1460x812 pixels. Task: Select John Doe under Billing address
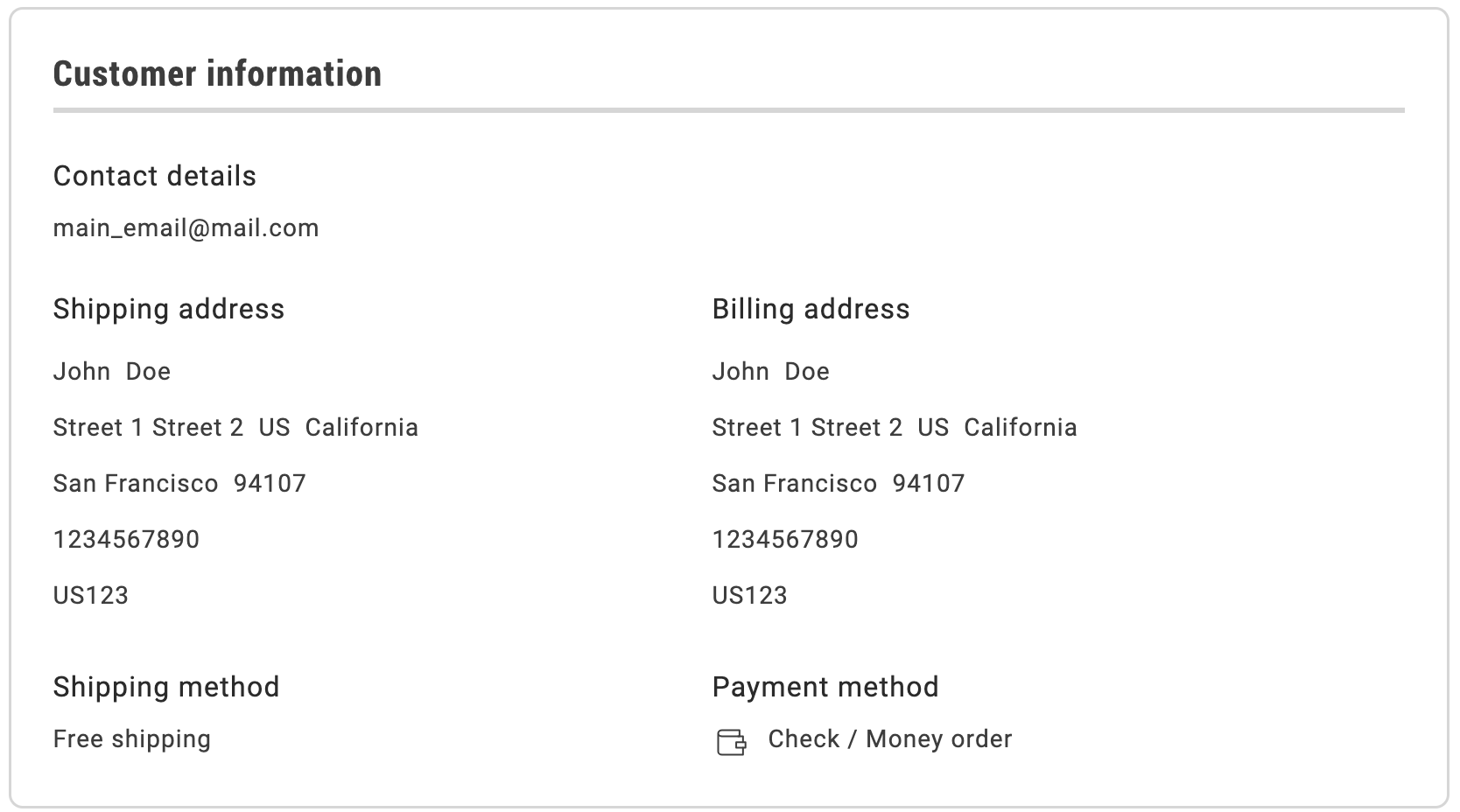770,372
